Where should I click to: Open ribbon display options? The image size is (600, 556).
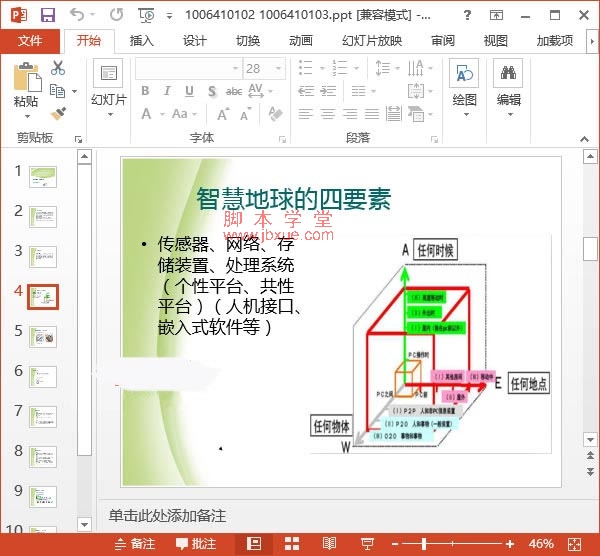(496, 15)
